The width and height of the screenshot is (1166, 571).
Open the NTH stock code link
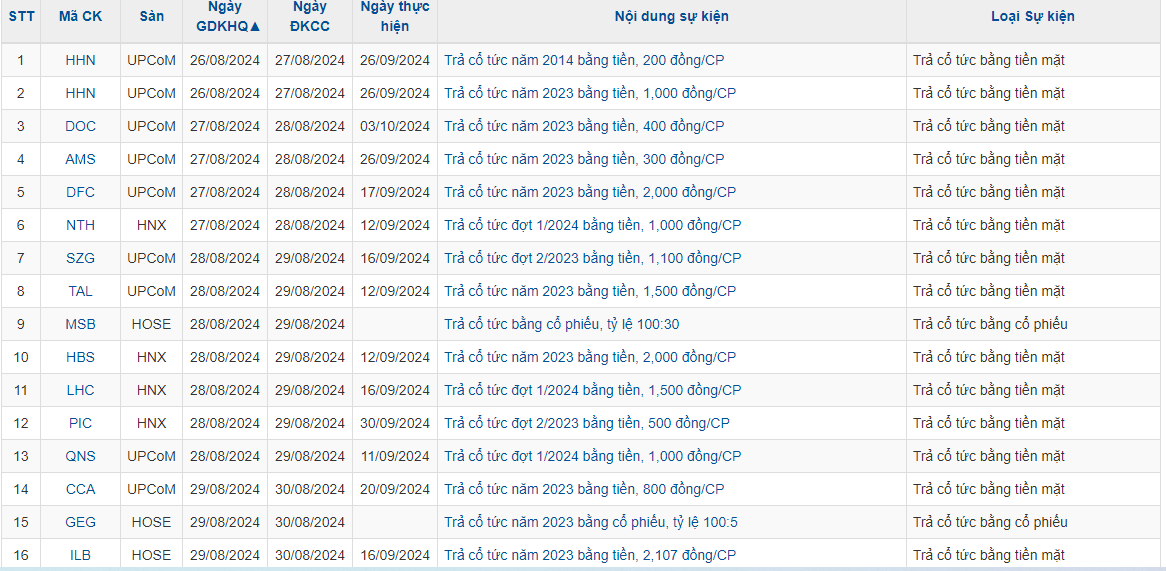(x=80, y=225)
